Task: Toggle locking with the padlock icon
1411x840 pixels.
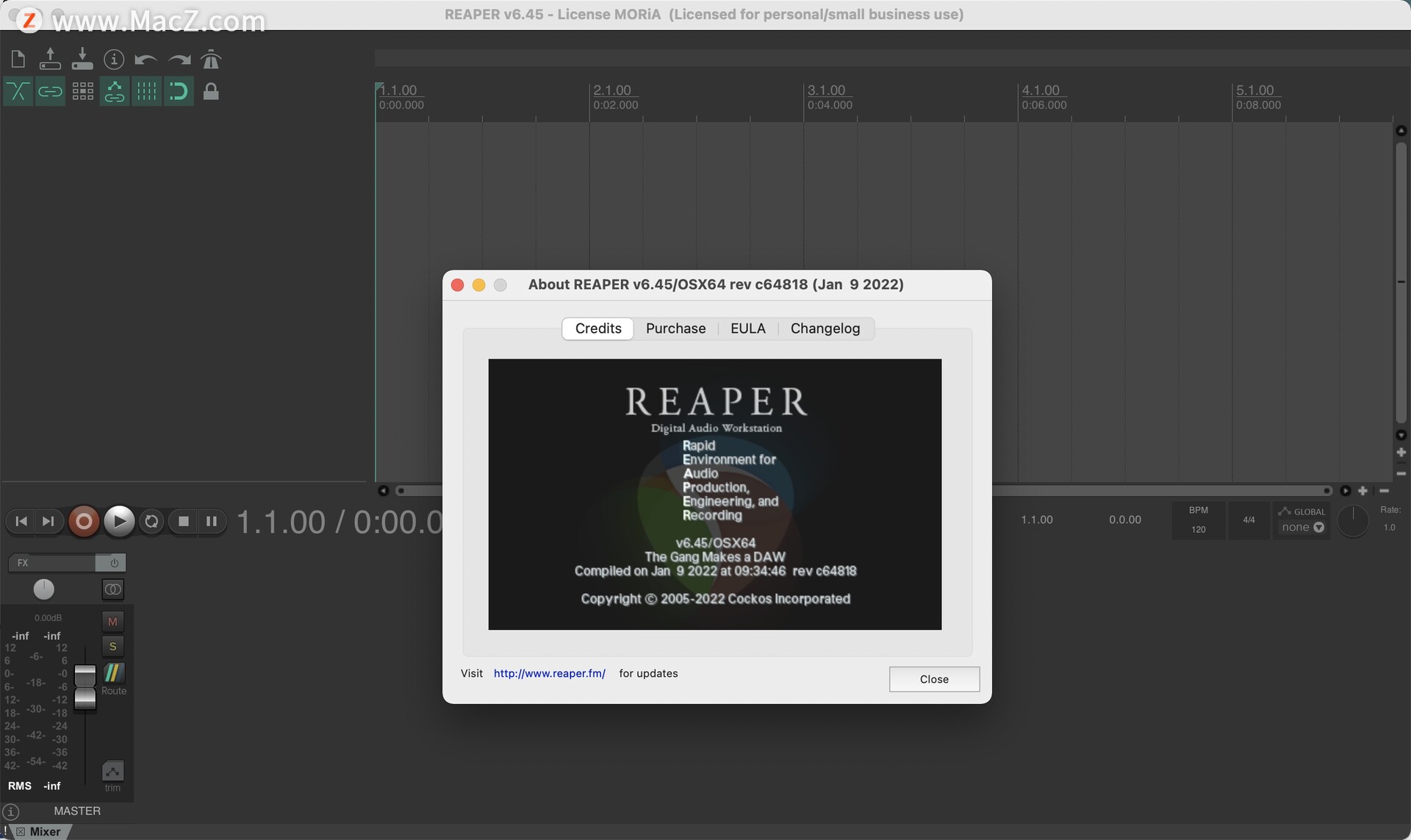Action: tap(211, 91)
